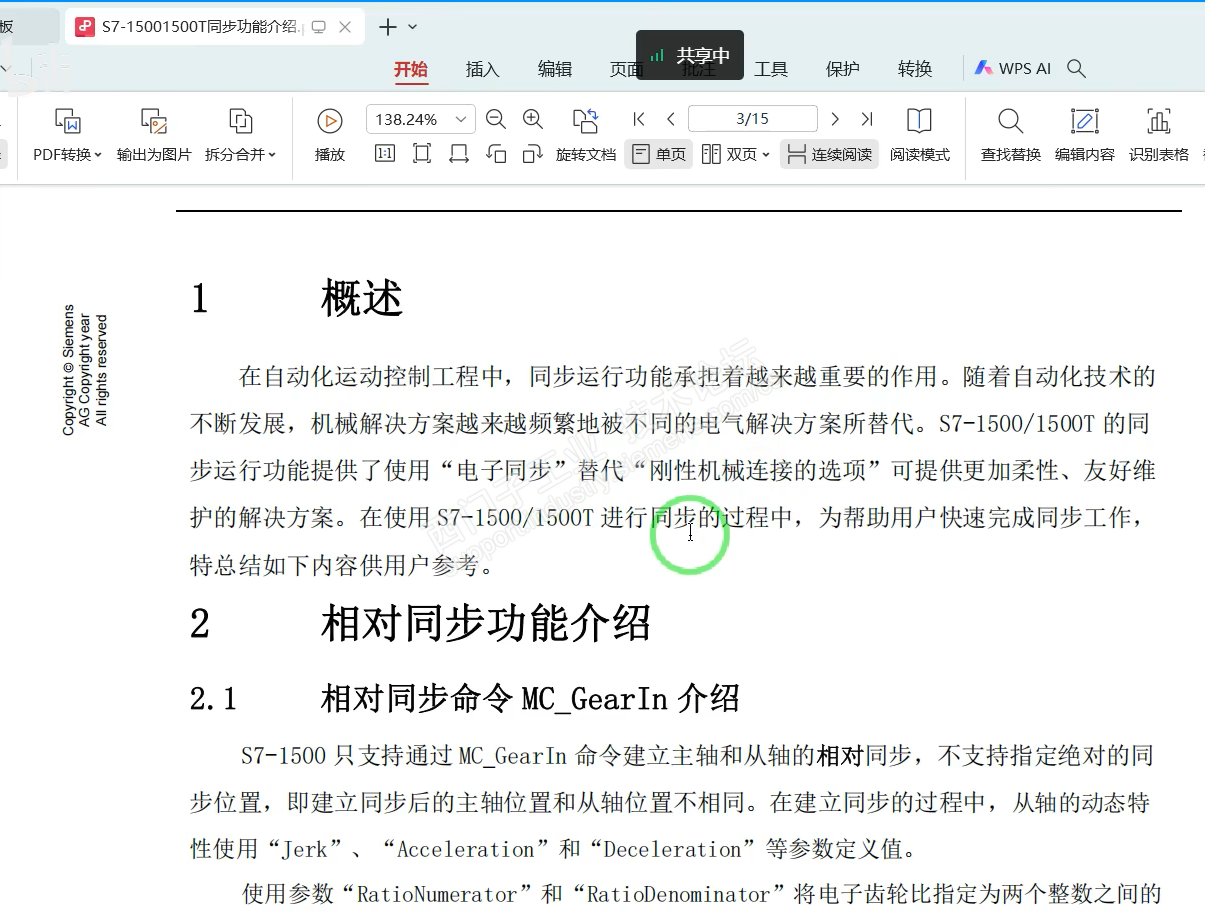
Task: Click the heading '相对同步功能介绍'
Action: pyautogui.click(x=486, y=623)
